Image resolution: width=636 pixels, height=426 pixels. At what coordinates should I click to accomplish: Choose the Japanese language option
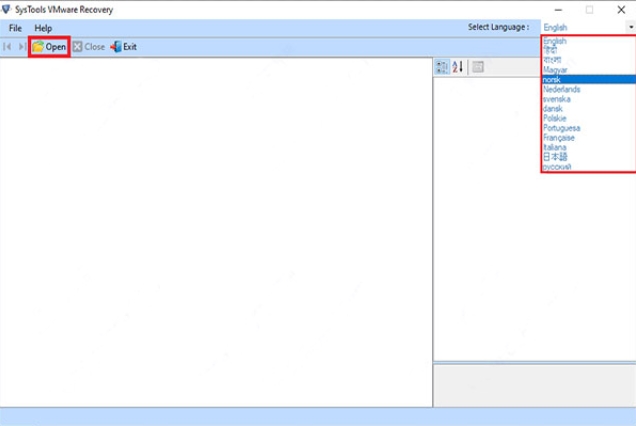click(589, 157)
